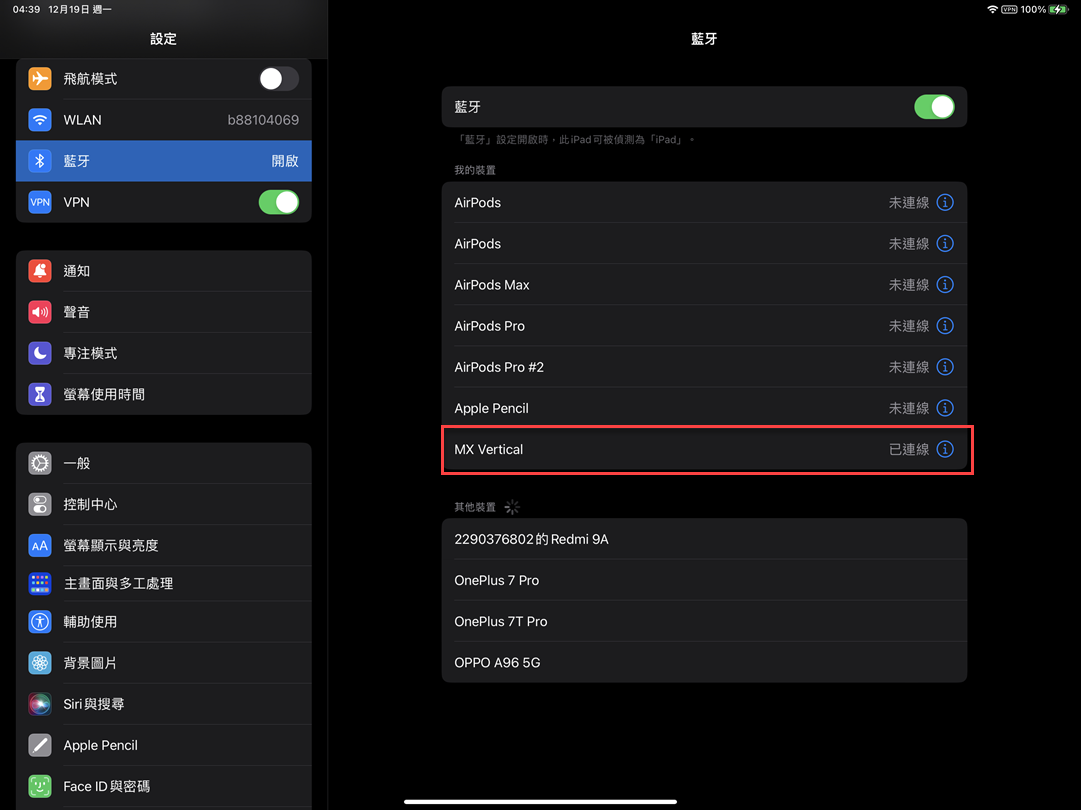
Task: Pair with OnePlus 7T Pro
Action: [704, 622]
